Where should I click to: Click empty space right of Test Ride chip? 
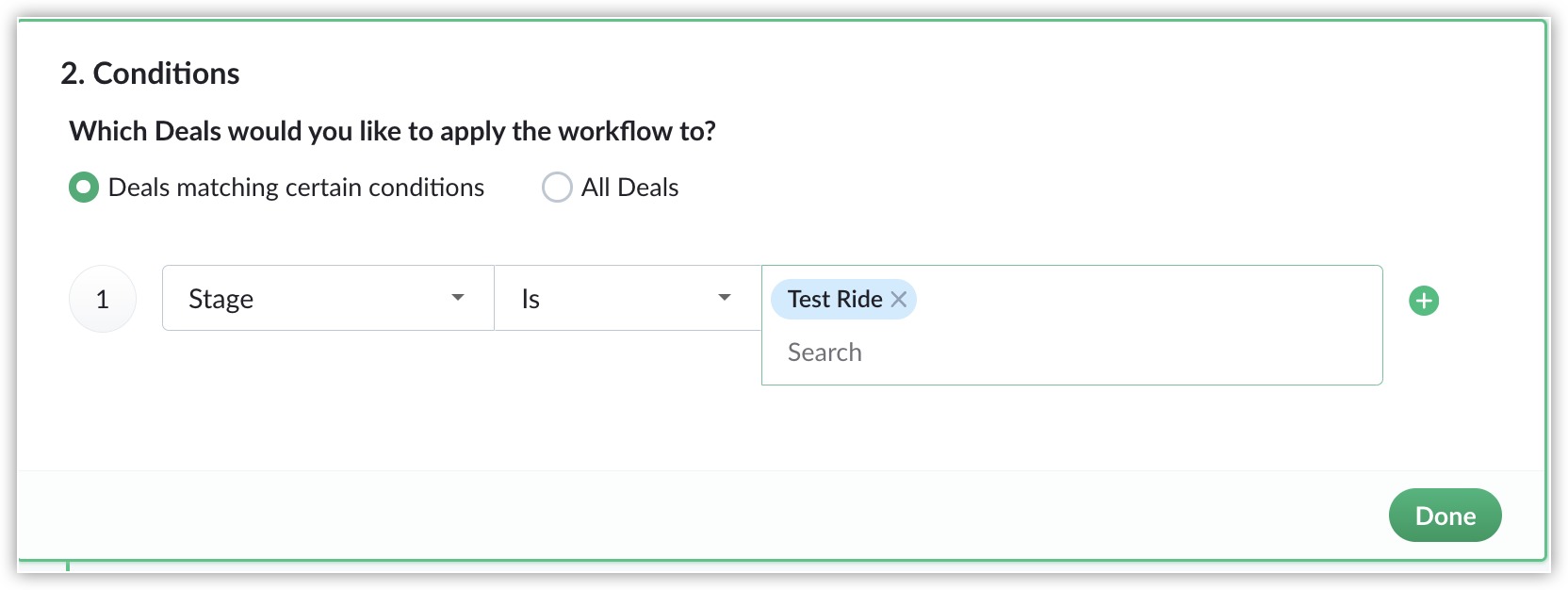[x=1131, y=299]
